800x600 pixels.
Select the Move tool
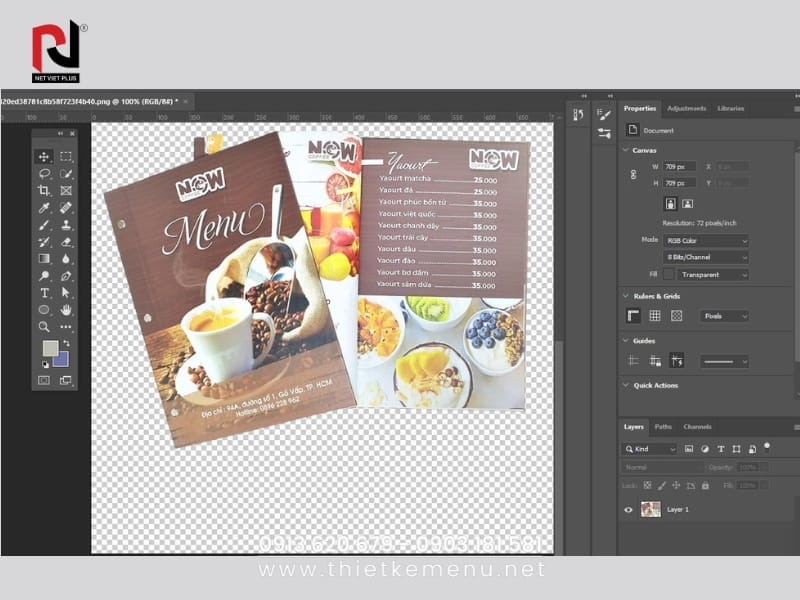click(x=44, y=156)
